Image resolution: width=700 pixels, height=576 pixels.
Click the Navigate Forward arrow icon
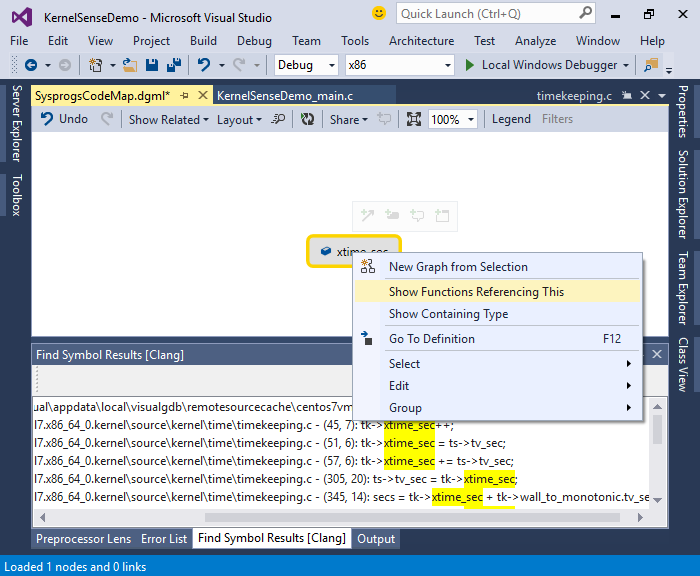(x=65, y=65)
